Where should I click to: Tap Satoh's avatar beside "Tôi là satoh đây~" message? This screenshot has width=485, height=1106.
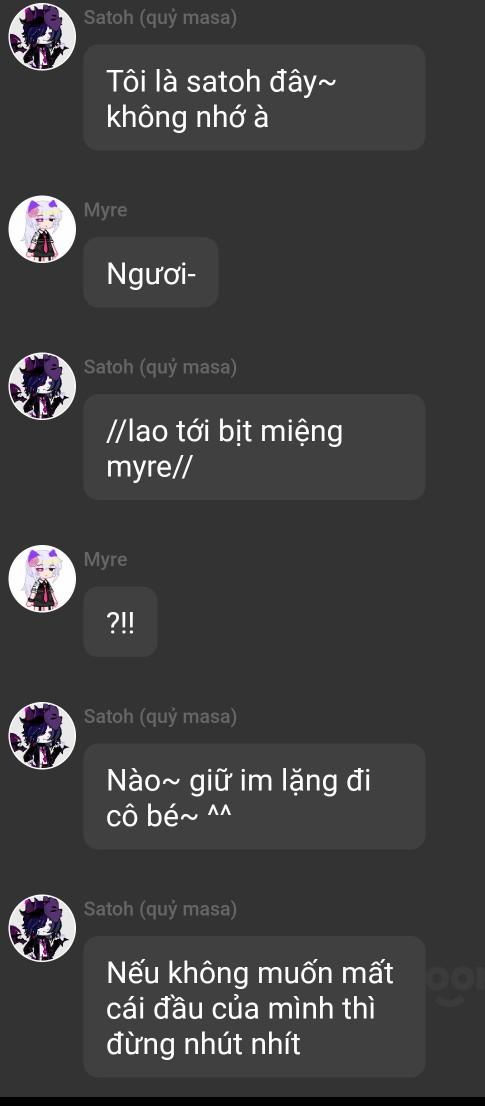[x=42, y=37]
